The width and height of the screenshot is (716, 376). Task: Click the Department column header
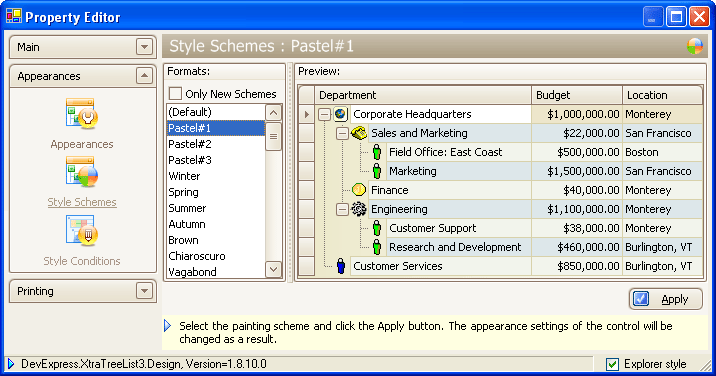(x=423, y=95)
